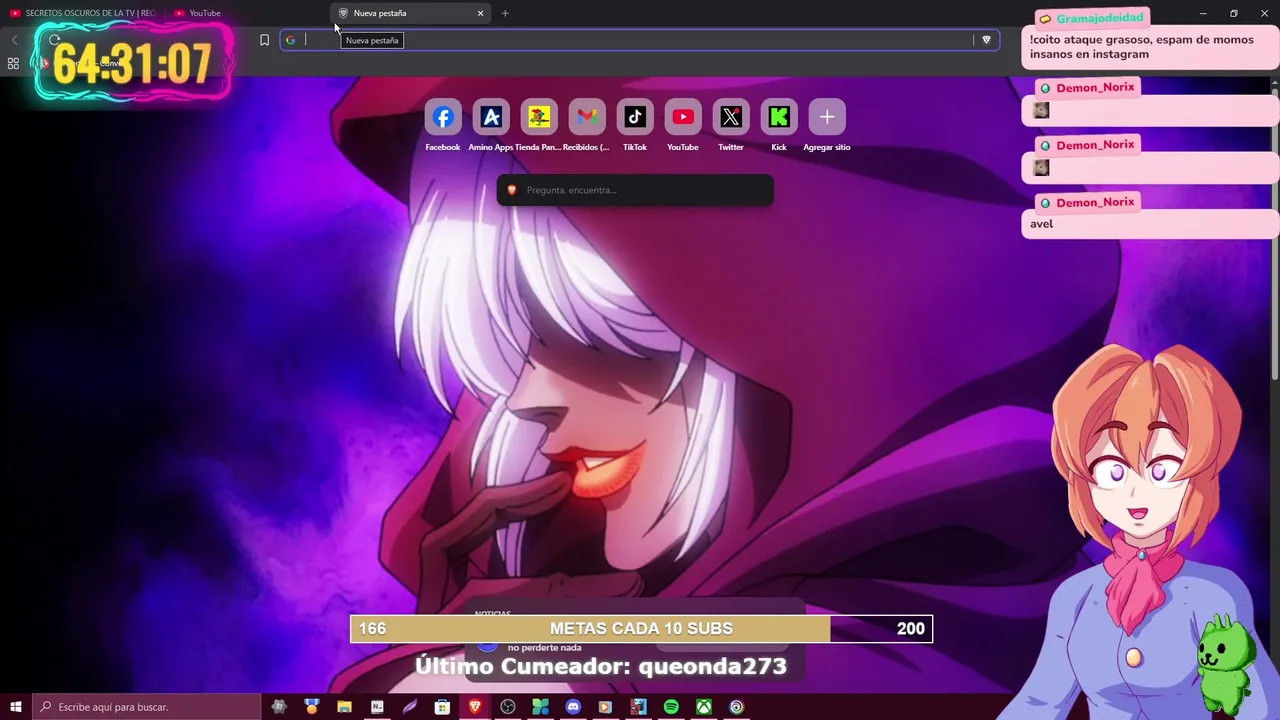Open the purple feather app in taskbar
1280x720 pixels.
coord(410,707)
